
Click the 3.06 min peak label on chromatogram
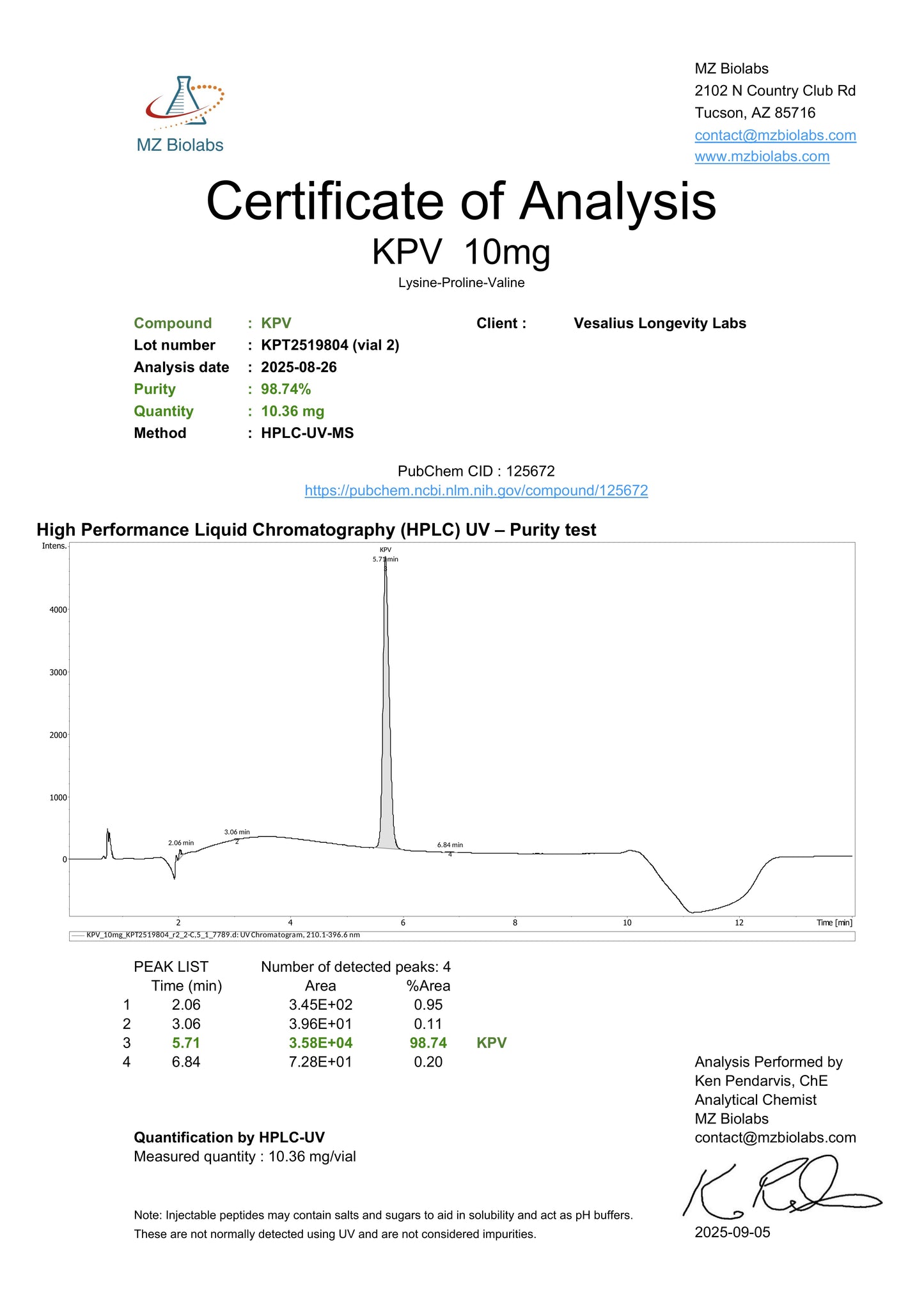coord(237,832)
